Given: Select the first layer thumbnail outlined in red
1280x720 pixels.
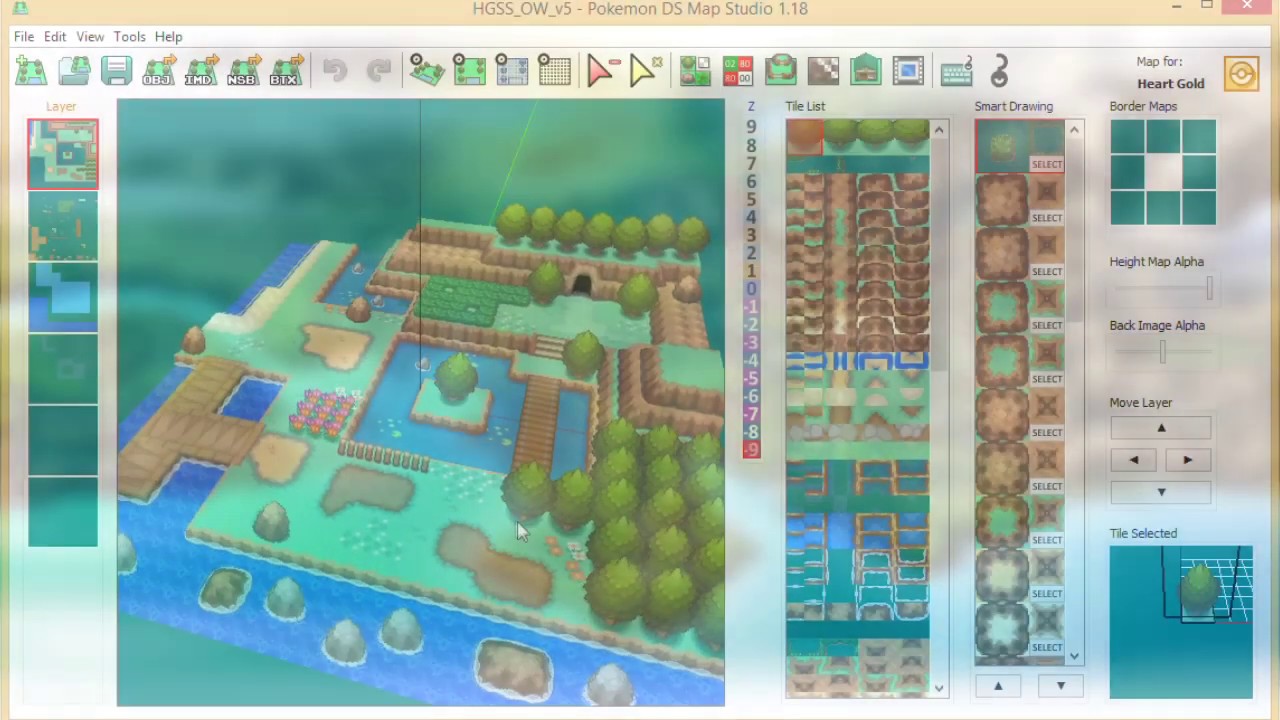Looking at the screenshot, I should coord(63,154).
